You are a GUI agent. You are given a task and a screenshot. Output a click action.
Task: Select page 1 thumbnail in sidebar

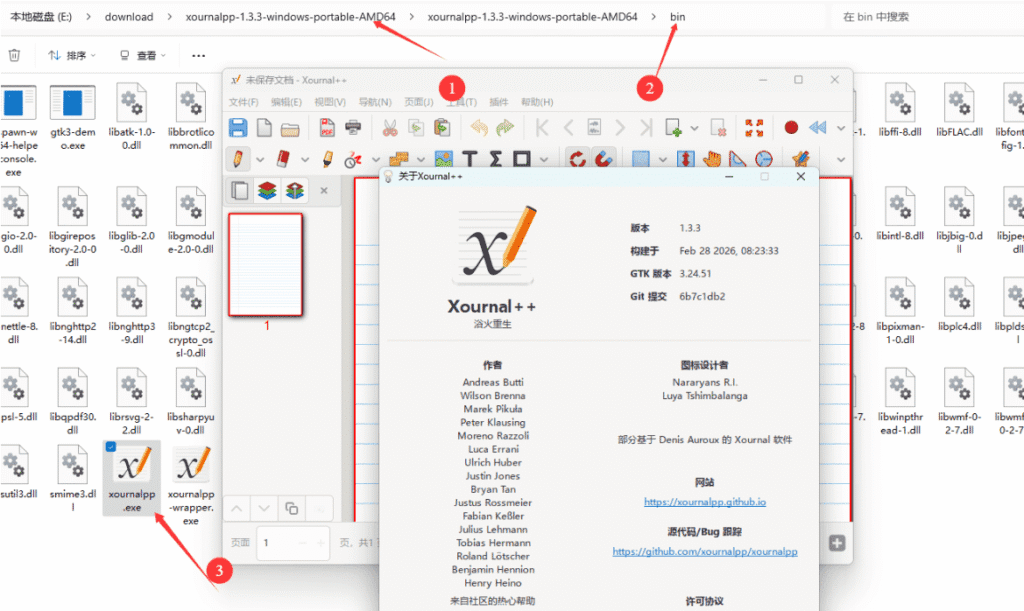(265, 264)
